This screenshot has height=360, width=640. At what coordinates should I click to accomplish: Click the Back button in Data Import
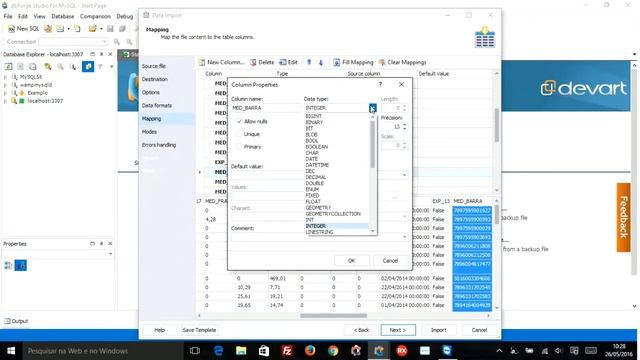(x=361, y=330)
